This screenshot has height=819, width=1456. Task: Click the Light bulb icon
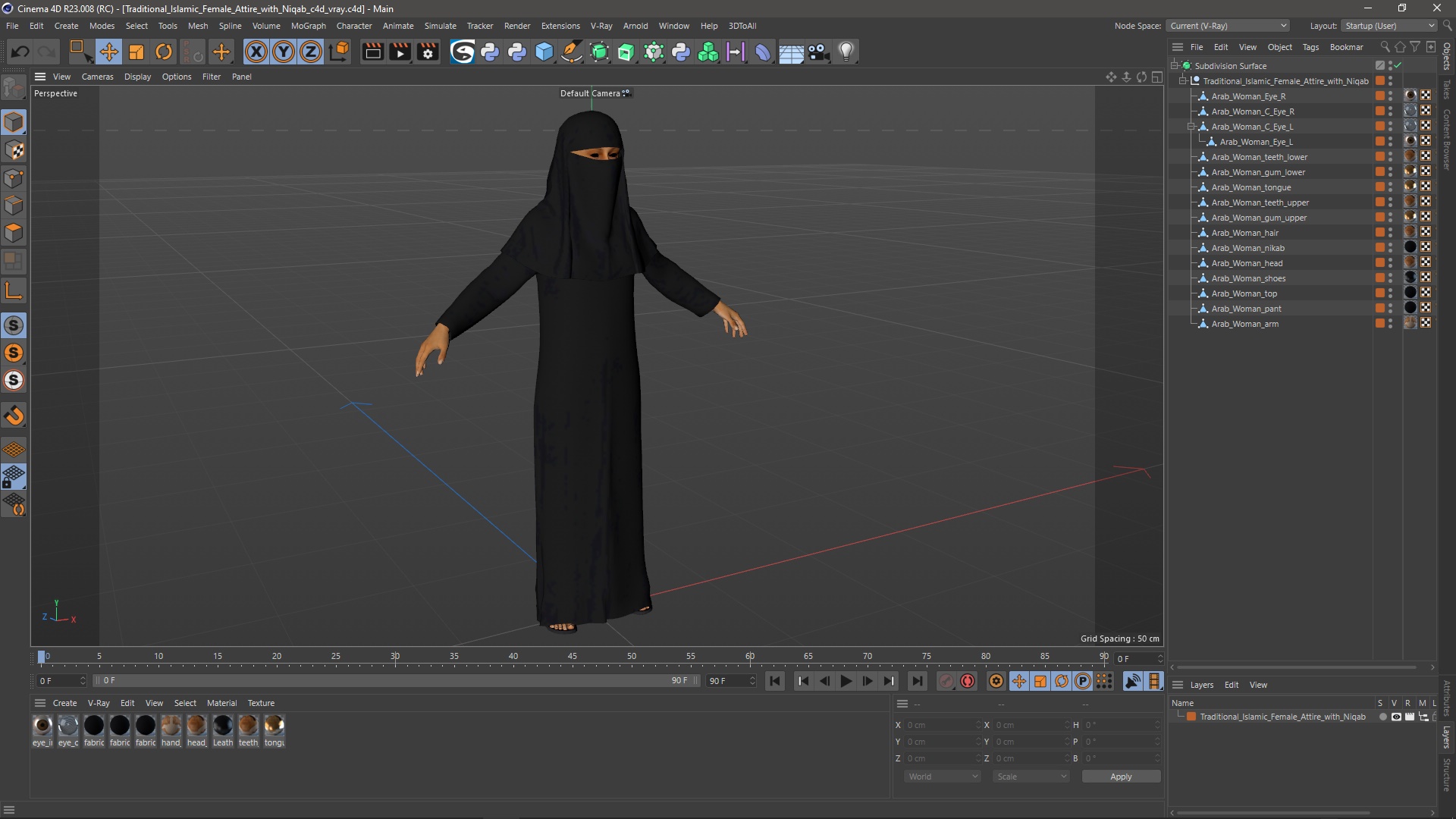pyautogui.click(x=846, y=52)
